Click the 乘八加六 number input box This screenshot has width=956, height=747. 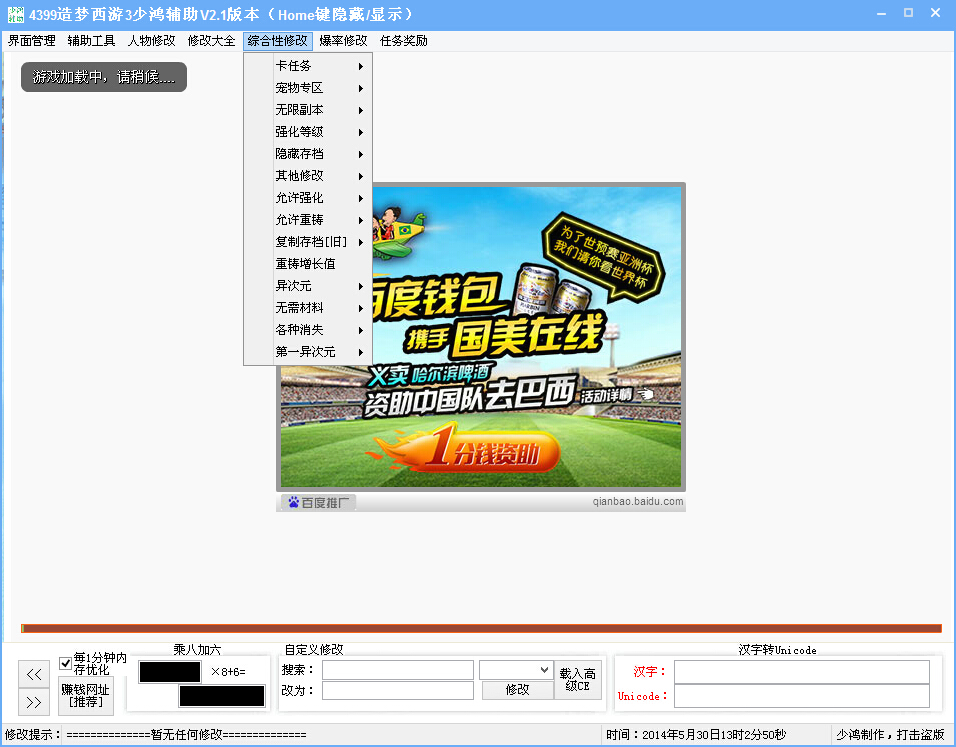tap(170, 672)
